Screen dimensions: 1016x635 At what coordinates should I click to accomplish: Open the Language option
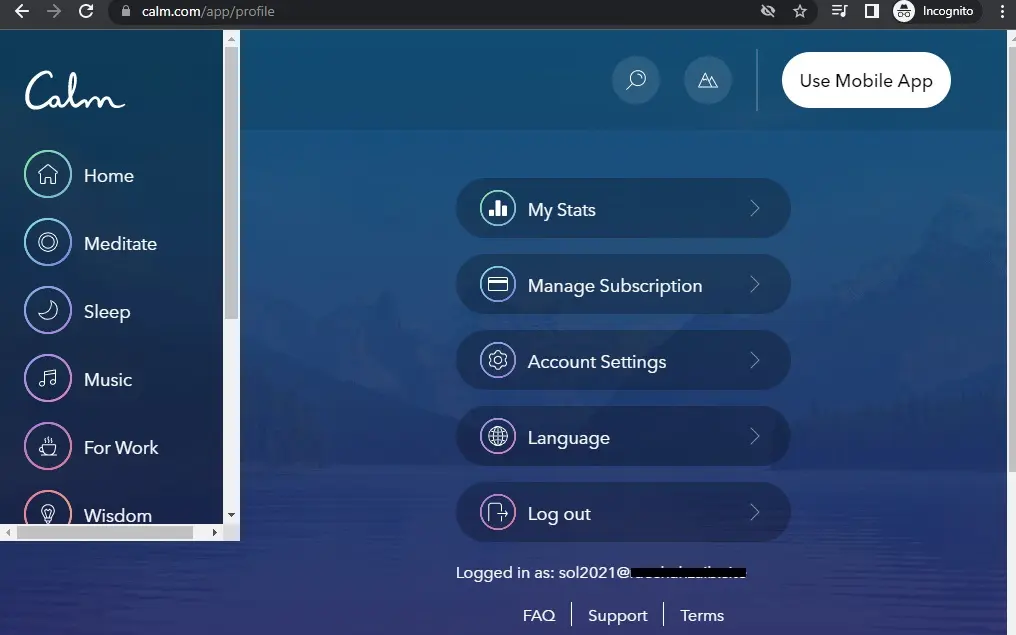(x=623, y=436)
